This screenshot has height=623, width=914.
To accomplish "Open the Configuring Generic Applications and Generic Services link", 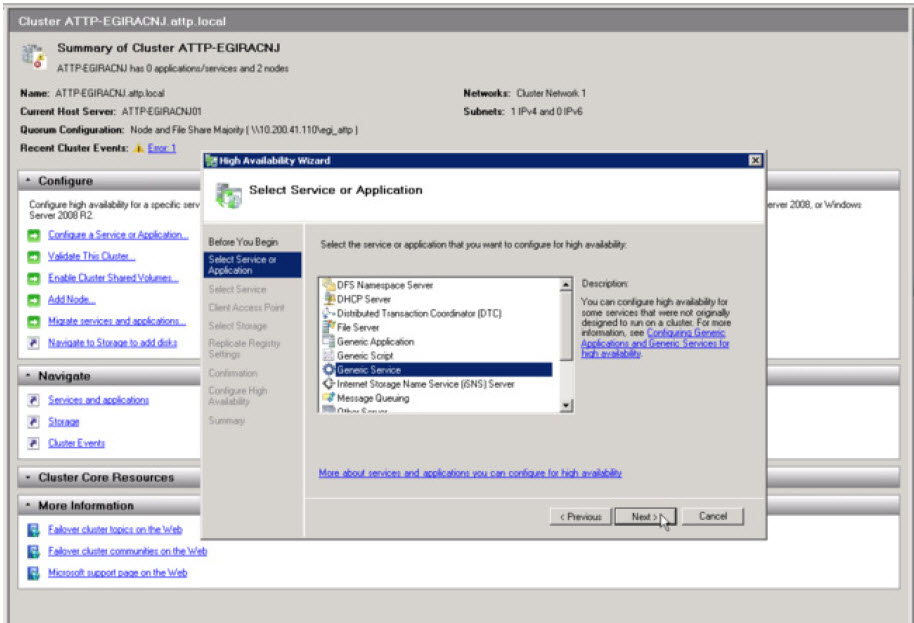I will pos(655,343).
